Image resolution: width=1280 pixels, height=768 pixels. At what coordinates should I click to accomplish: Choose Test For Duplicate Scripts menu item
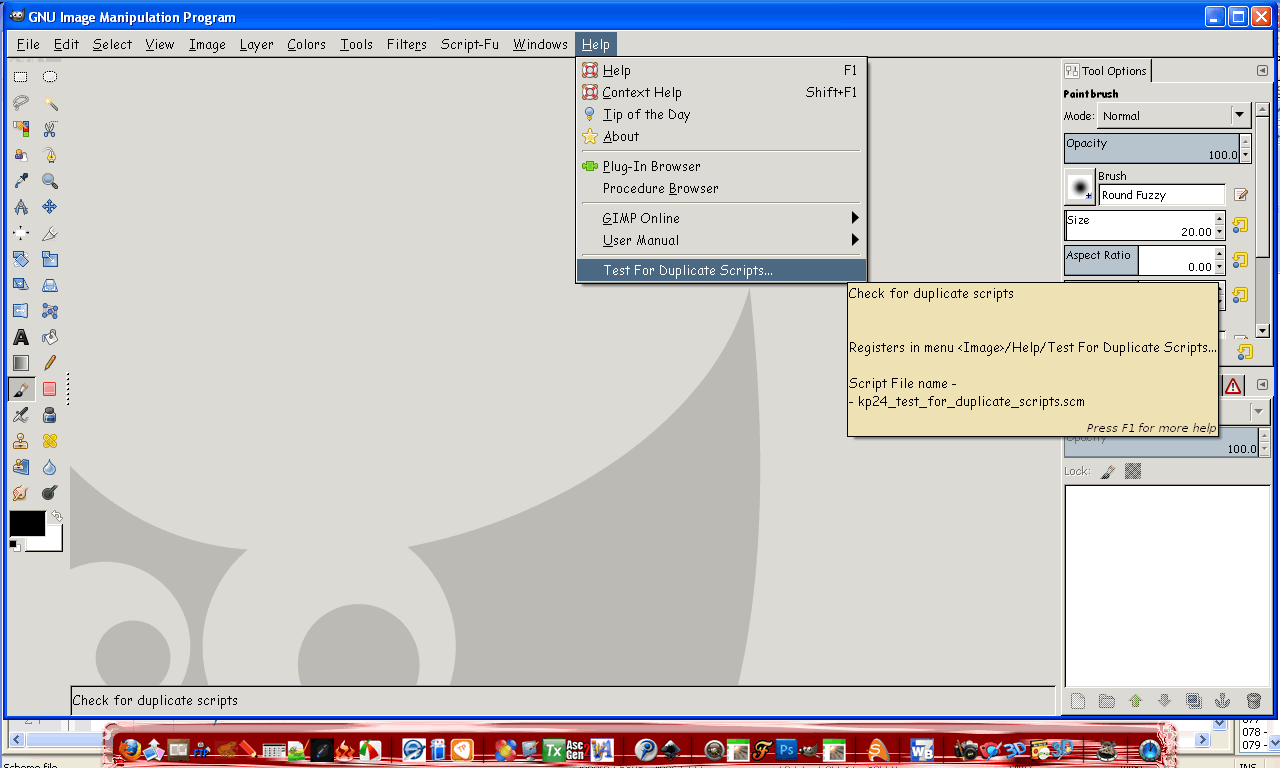pos(721,270)
